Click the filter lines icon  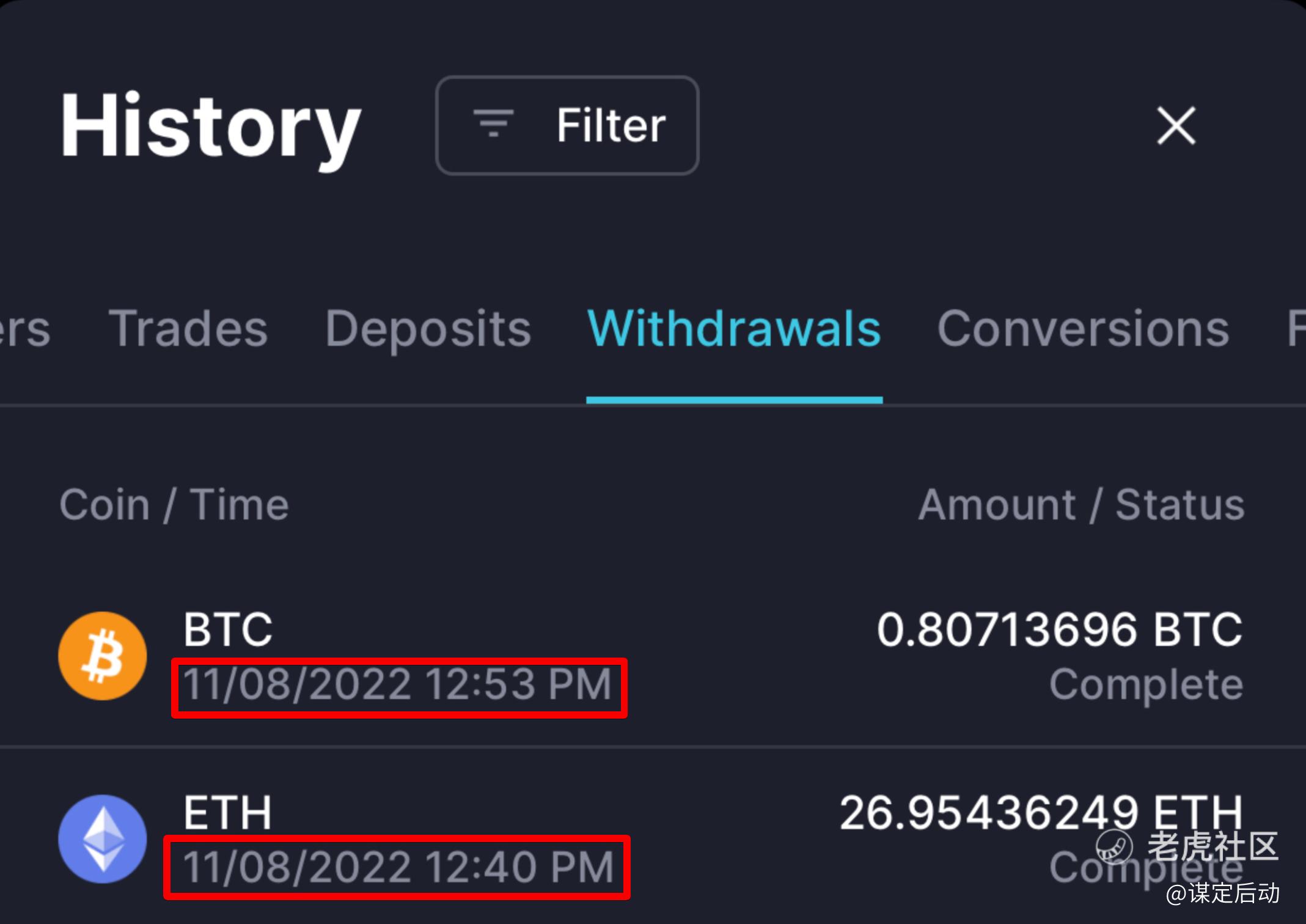point(493,124)
